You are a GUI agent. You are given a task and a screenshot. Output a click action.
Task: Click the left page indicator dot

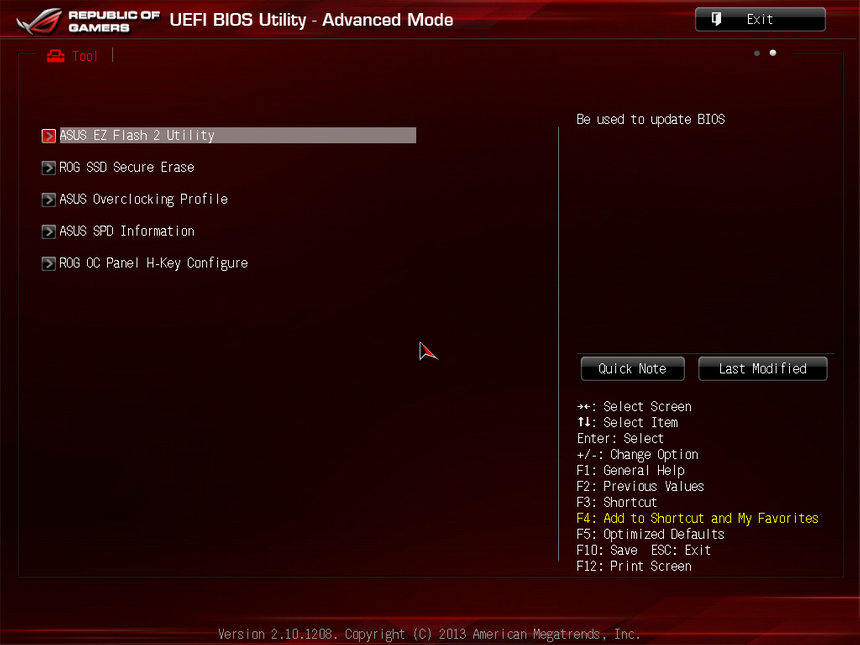pyautogui.click(x=756, y=53)
